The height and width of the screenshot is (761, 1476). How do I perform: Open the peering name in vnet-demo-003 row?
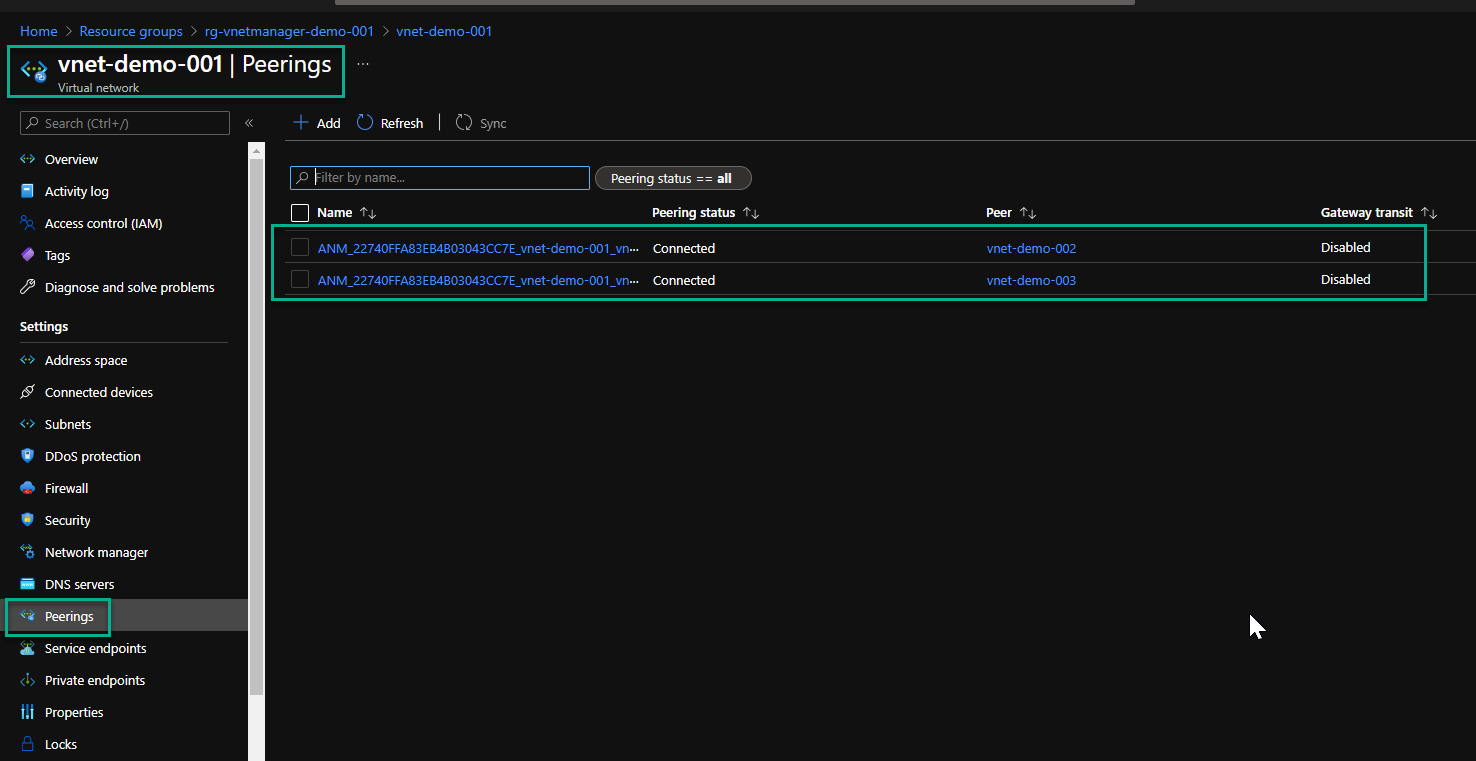[x=478, y=280]
